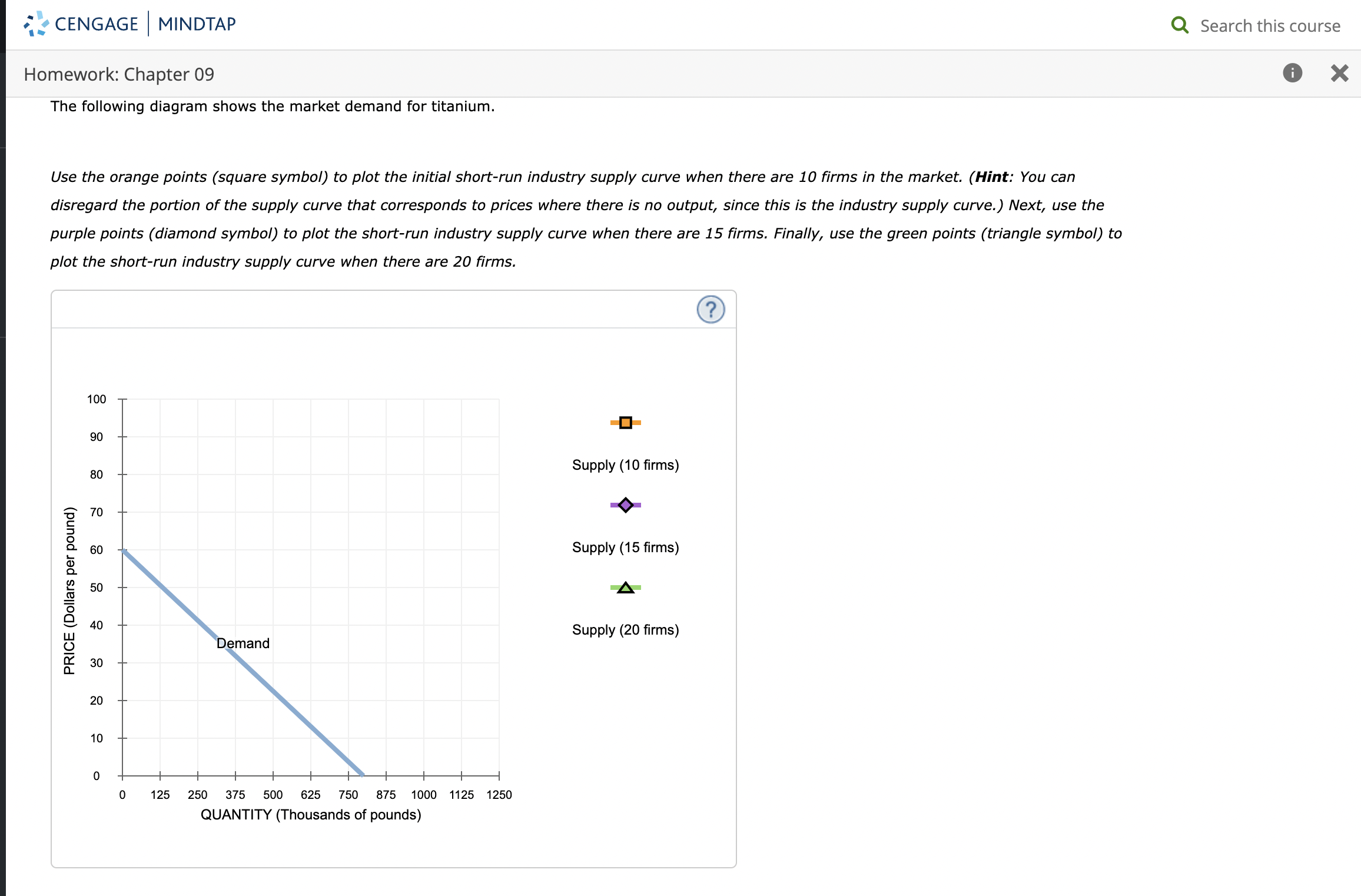
Task: Select the purple diamond Supply (15 firms) marker
Action: (625, 505)
